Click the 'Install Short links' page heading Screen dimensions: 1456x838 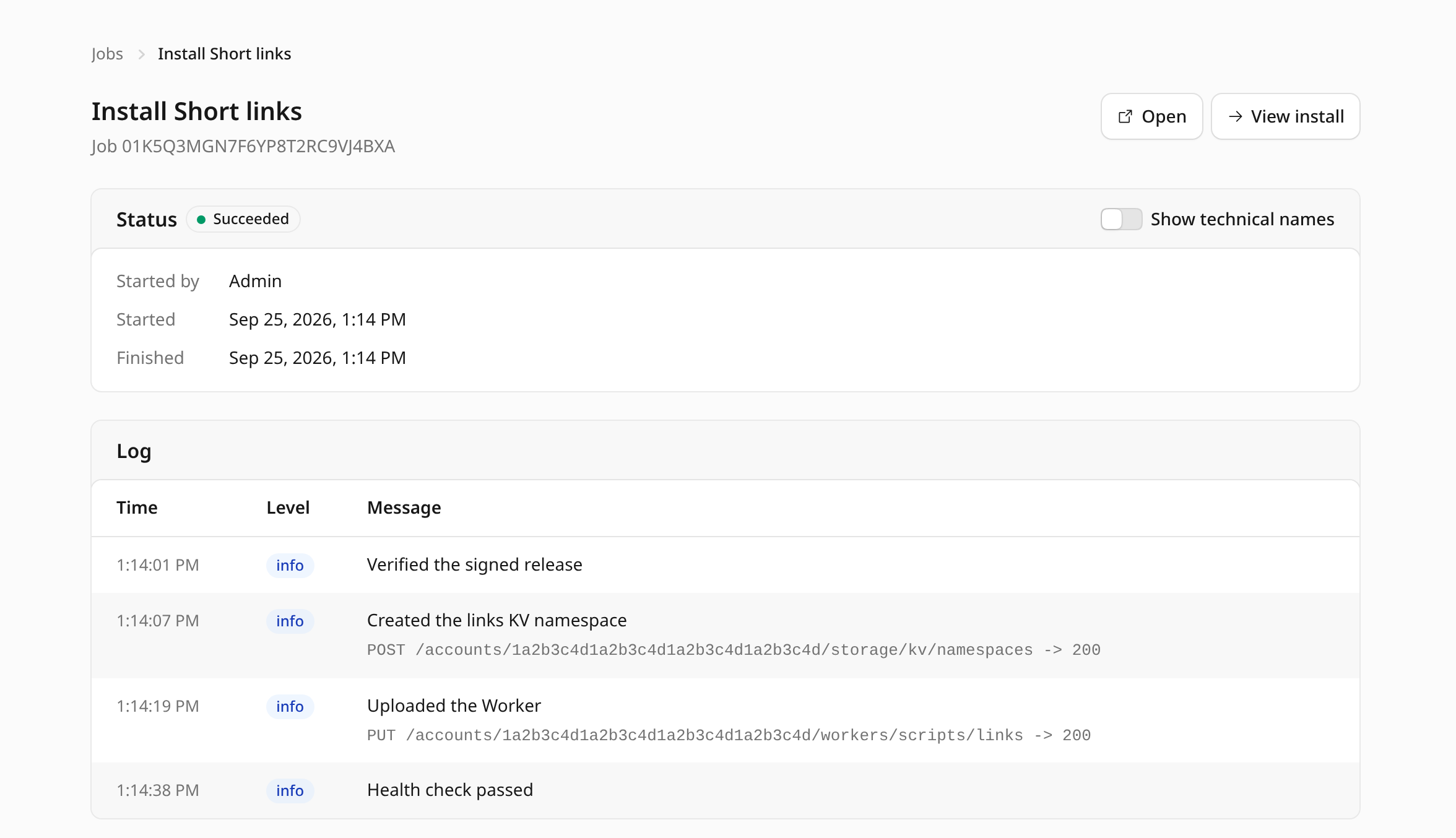point(197,111)
